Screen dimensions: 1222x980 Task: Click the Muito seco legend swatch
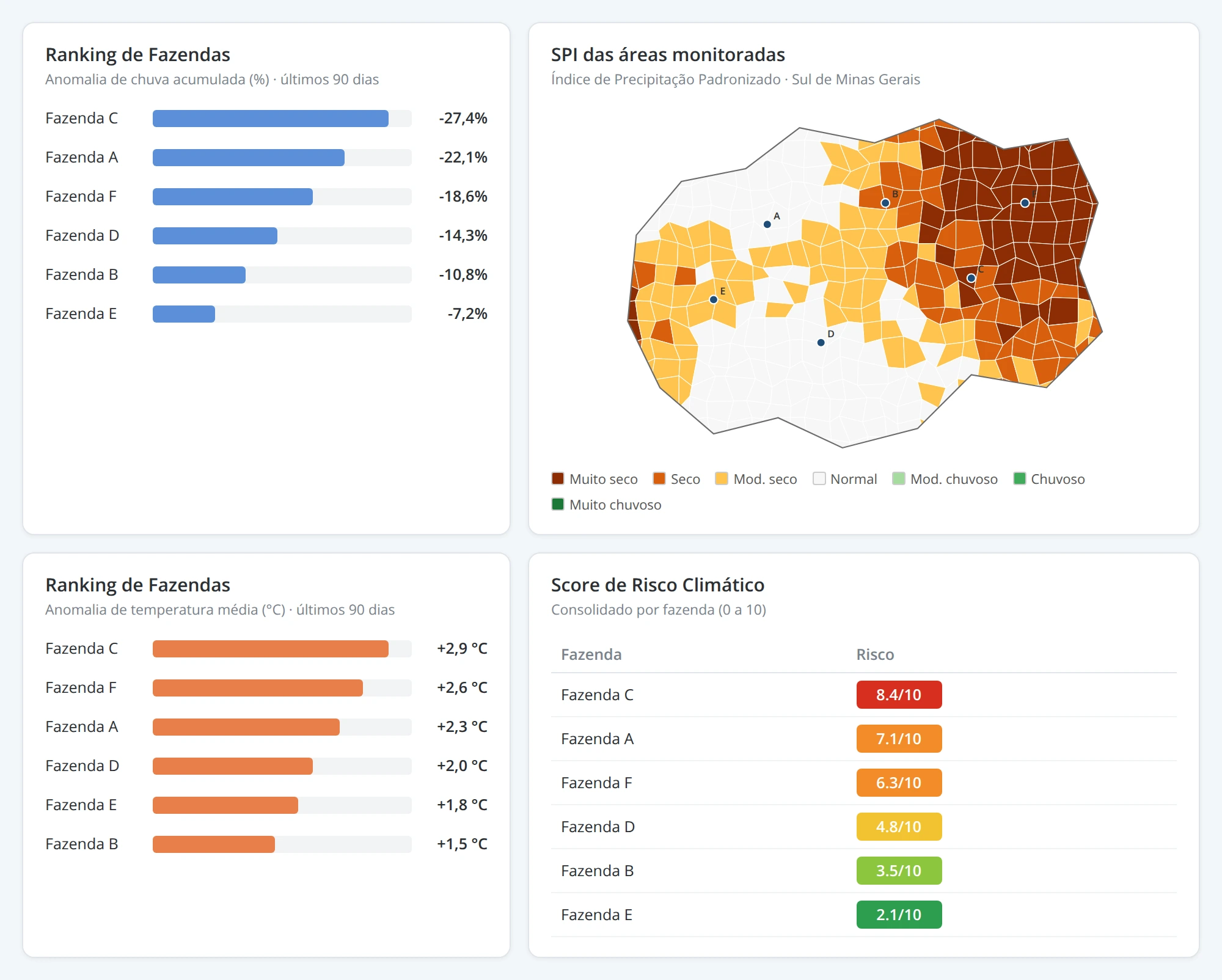coord(557,478)
